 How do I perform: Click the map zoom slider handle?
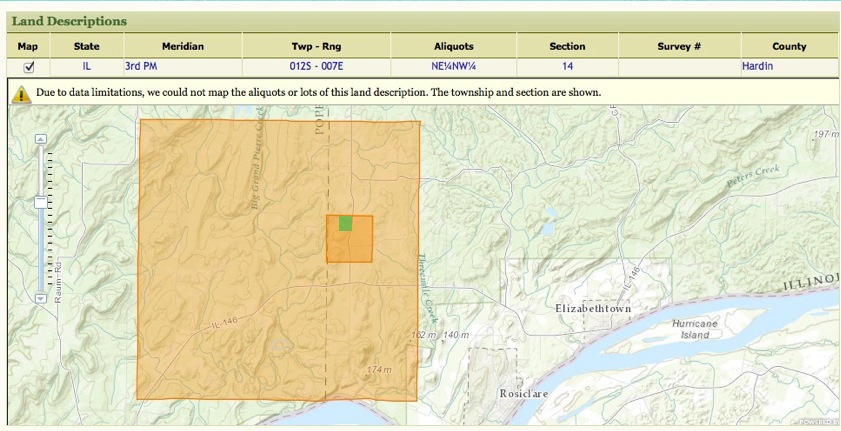41,202
